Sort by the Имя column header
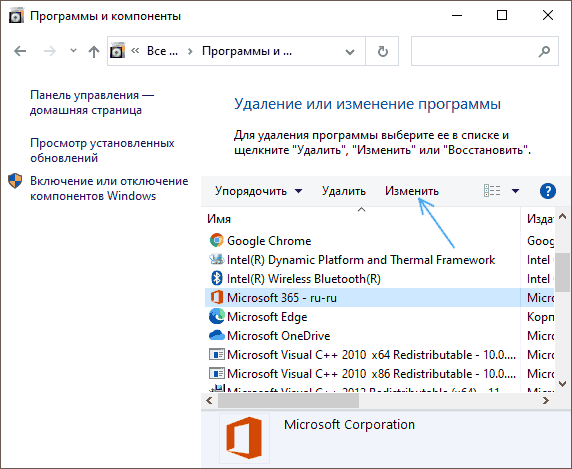The height and width of the screenshot is (469, 572). pos(219,219)
